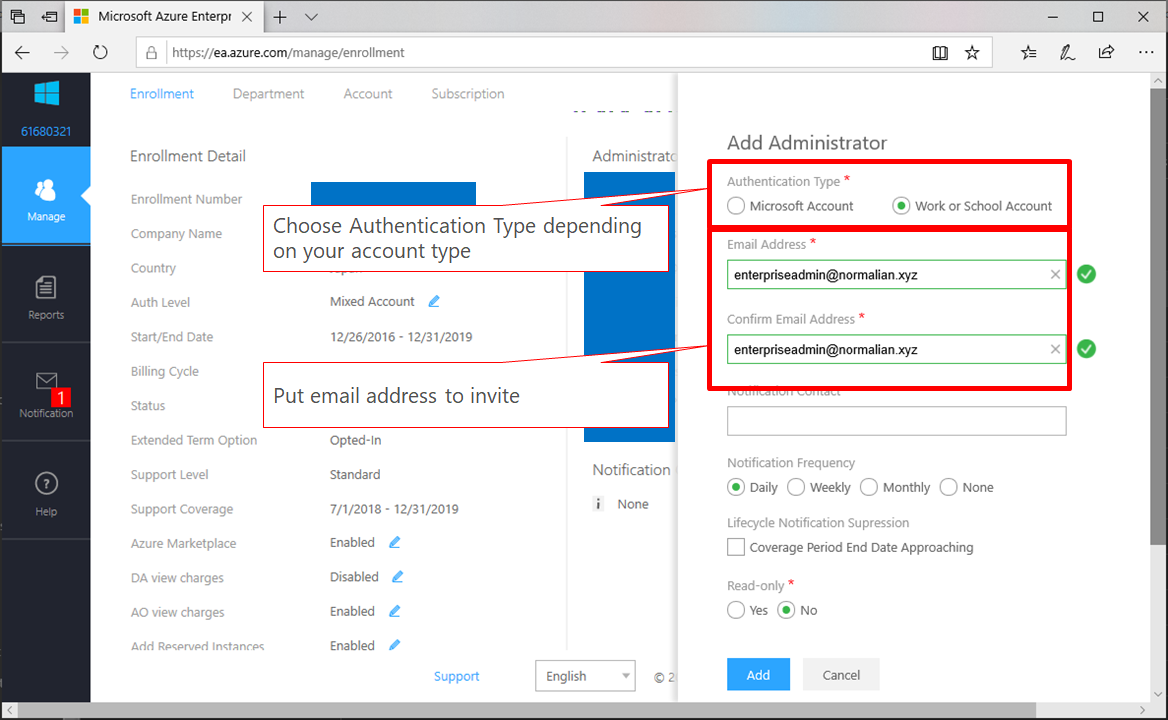Click the Cancel button
The width and height of the screenshot is (1168, 720).
pyautogui.click(x=841, y=675)
